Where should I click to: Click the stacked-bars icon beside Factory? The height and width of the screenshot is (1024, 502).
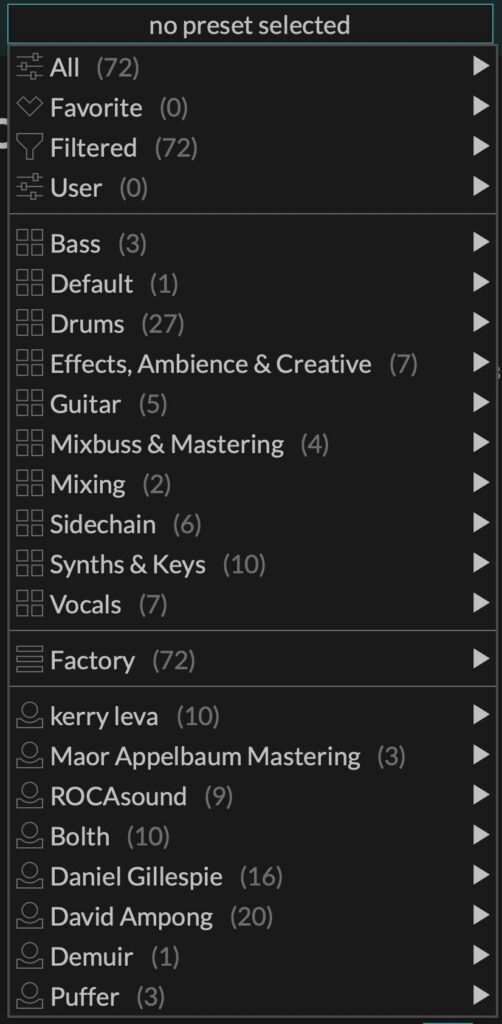pos(29,660)
